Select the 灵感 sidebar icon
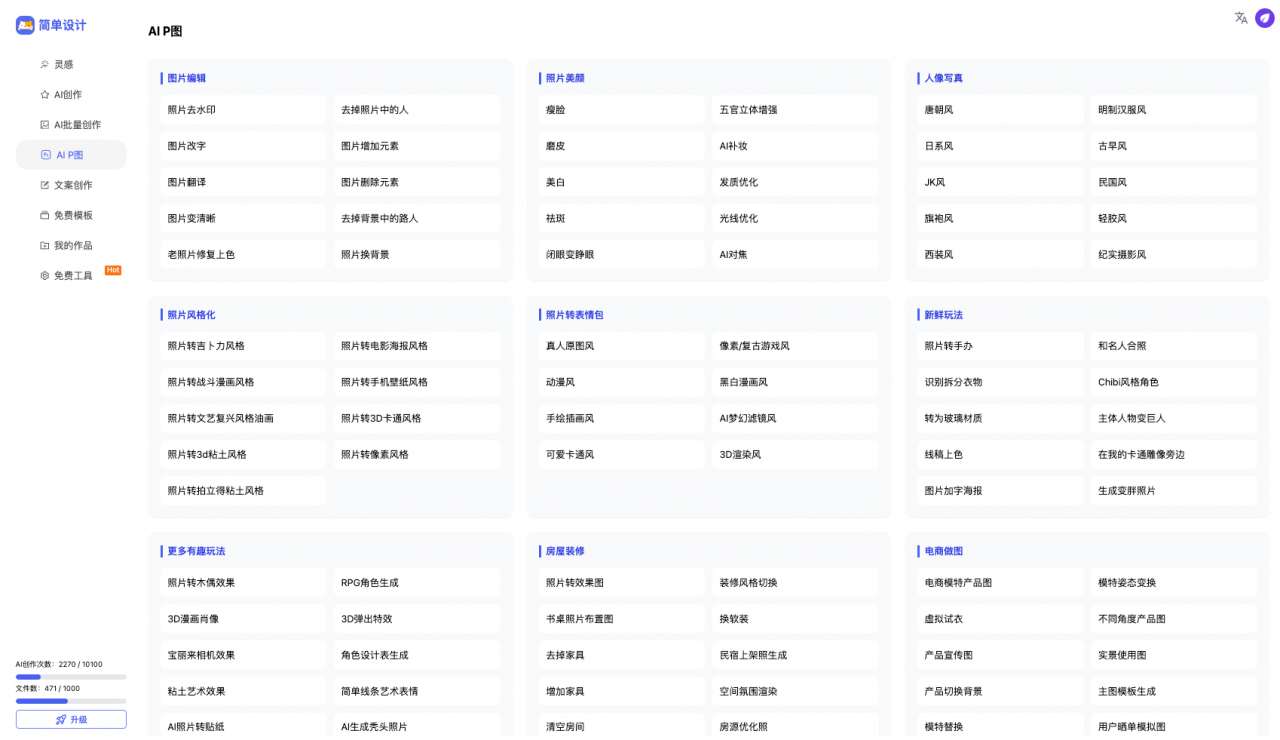 coord(44,65)
